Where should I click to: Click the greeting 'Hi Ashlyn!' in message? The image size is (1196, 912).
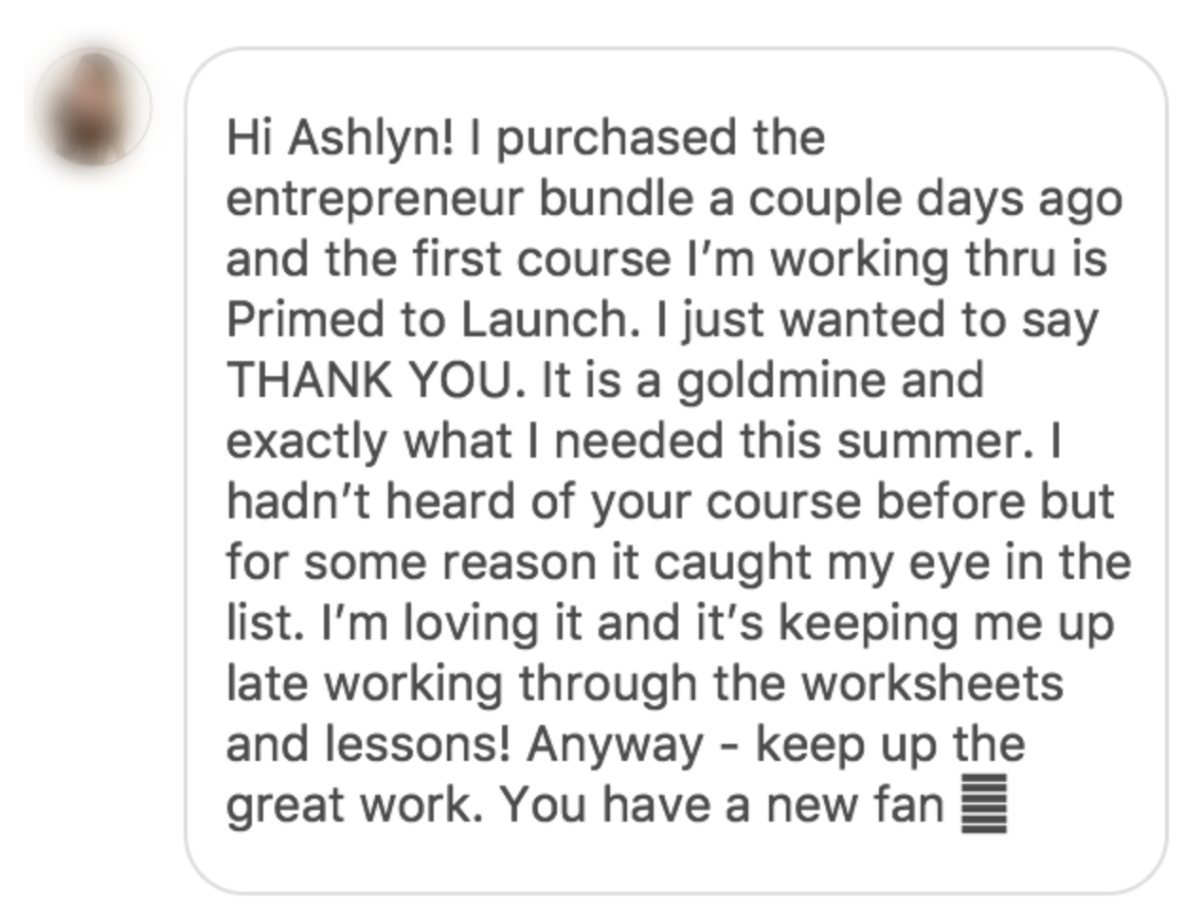click(339, 138)
